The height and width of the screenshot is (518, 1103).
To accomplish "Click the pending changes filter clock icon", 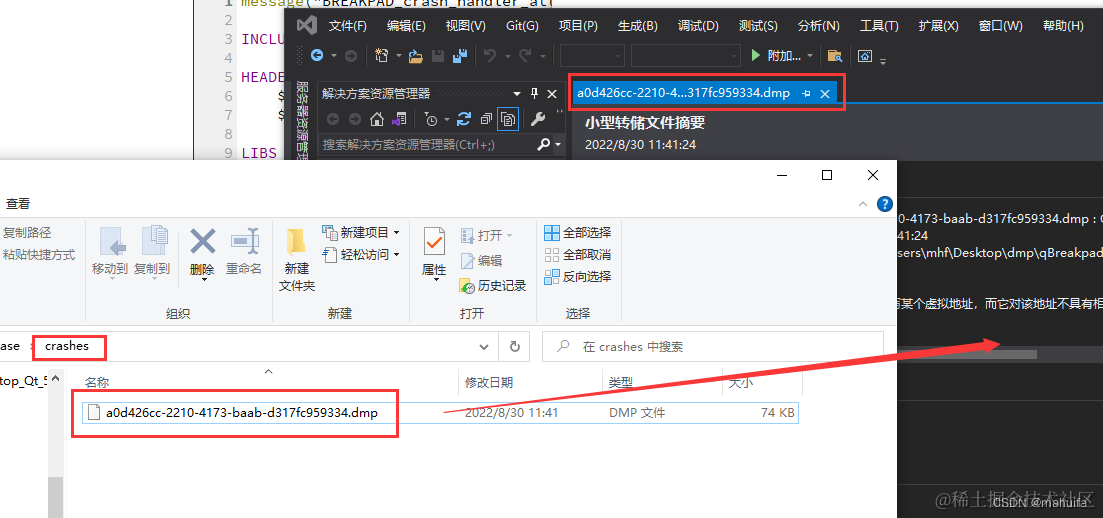I will [431, 119].
